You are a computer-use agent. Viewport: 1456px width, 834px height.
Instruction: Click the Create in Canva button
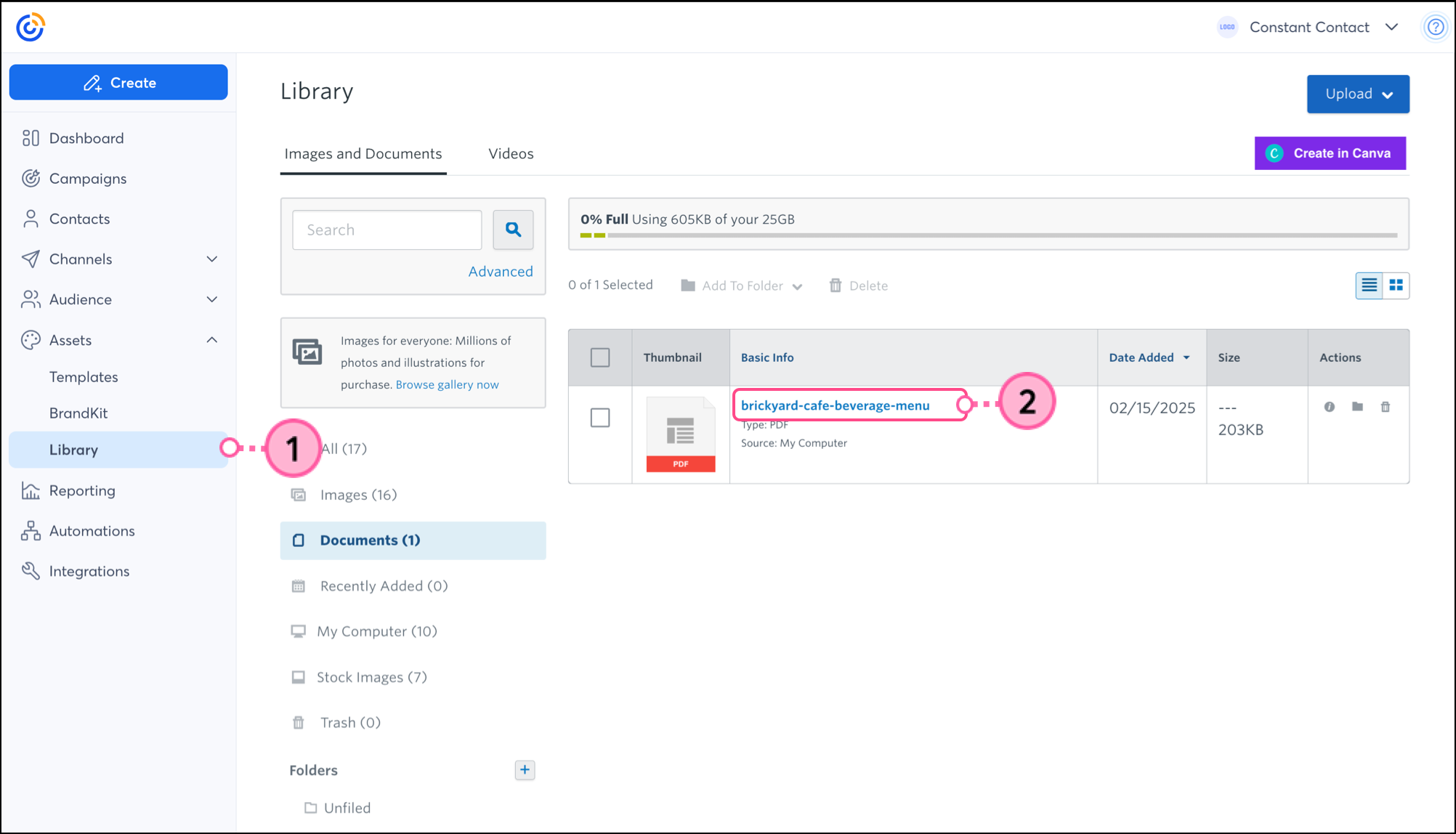coord(1330,153)
